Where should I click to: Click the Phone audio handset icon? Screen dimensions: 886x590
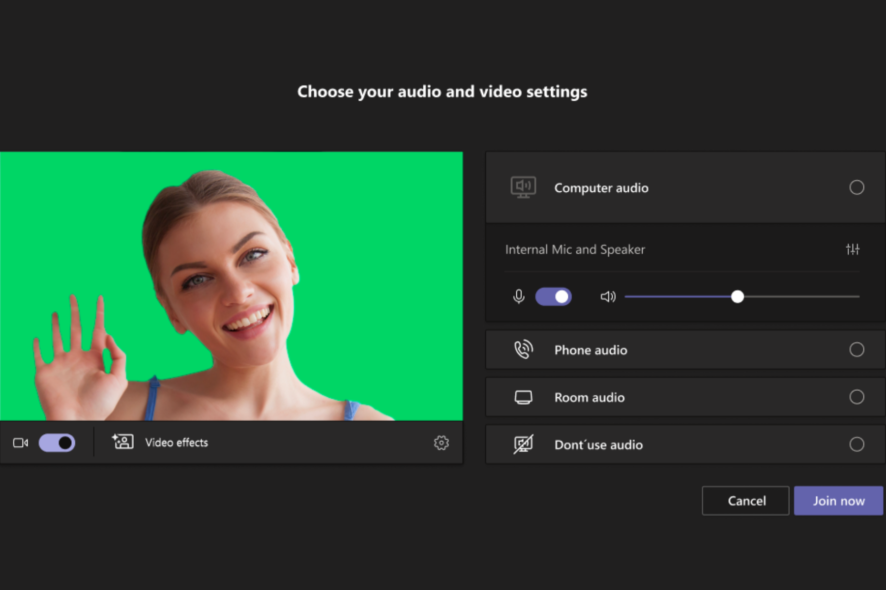tap(524, 349)
